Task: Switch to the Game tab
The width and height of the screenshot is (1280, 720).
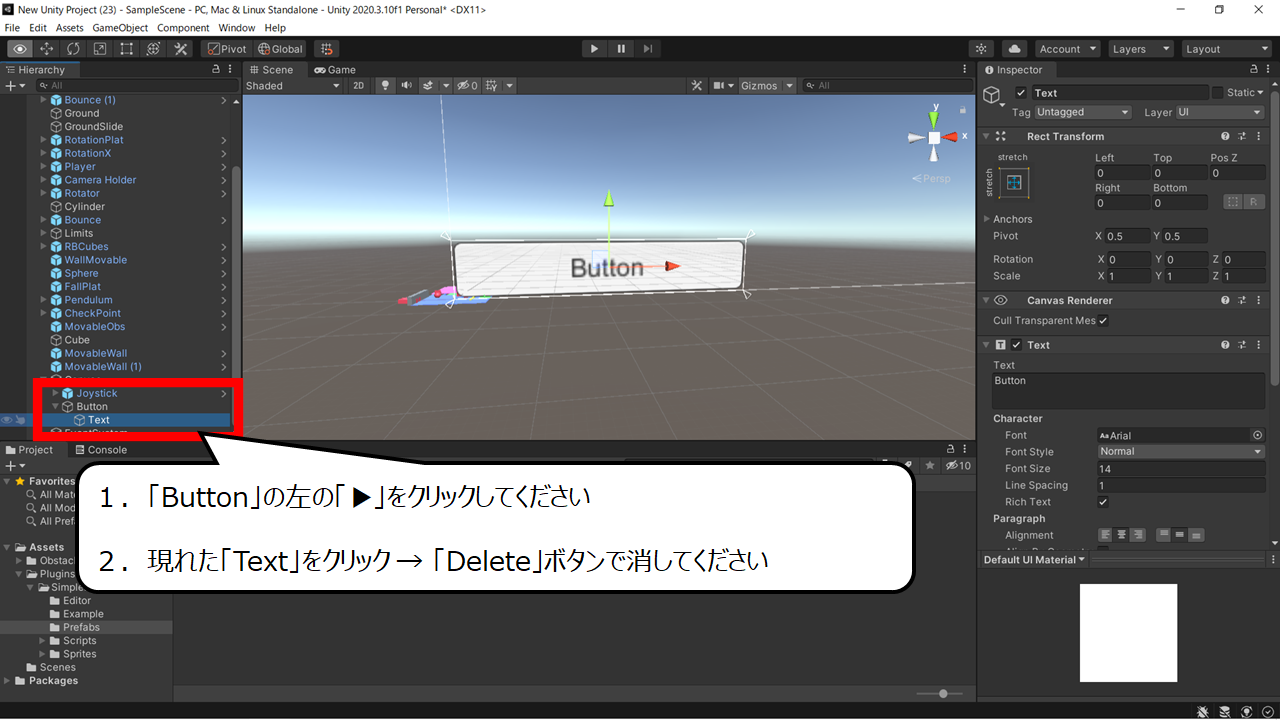Action: 335,70
